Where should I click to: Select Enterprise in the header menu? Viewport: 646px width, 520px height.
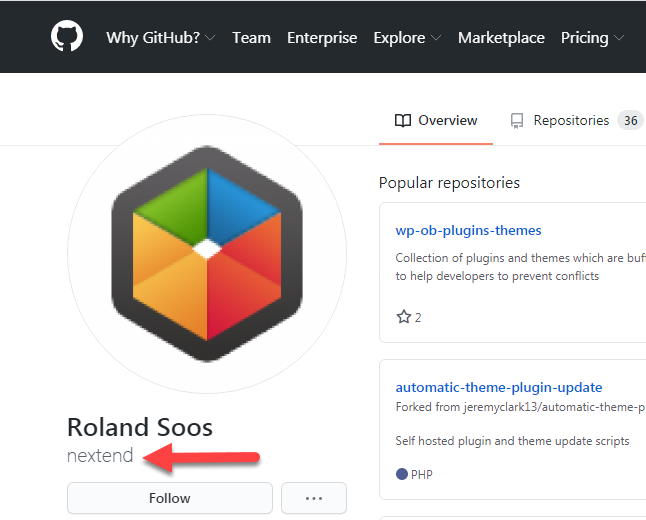[322, 38]
